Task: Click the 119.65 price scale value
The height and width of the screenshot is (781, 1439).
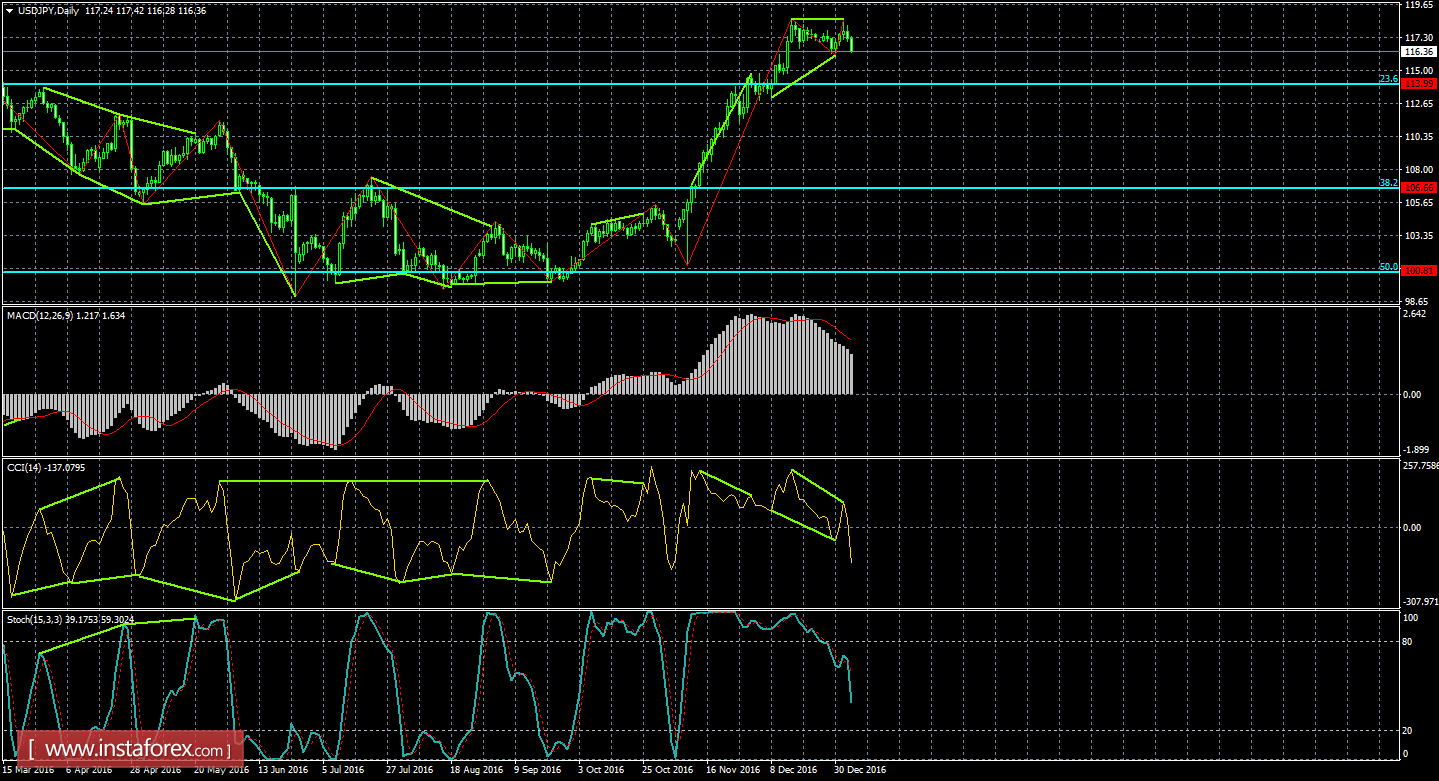Action: pyautogui.click(x=1418, y=5)
